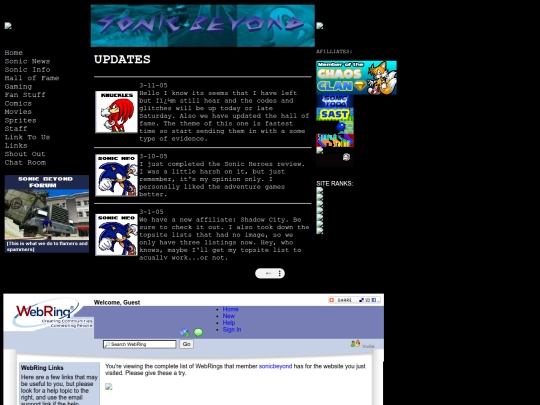Click Sonic Neo avatar on 3-1-05 update
The width and height of the screenshot is (540, 405).
(116, 235)
